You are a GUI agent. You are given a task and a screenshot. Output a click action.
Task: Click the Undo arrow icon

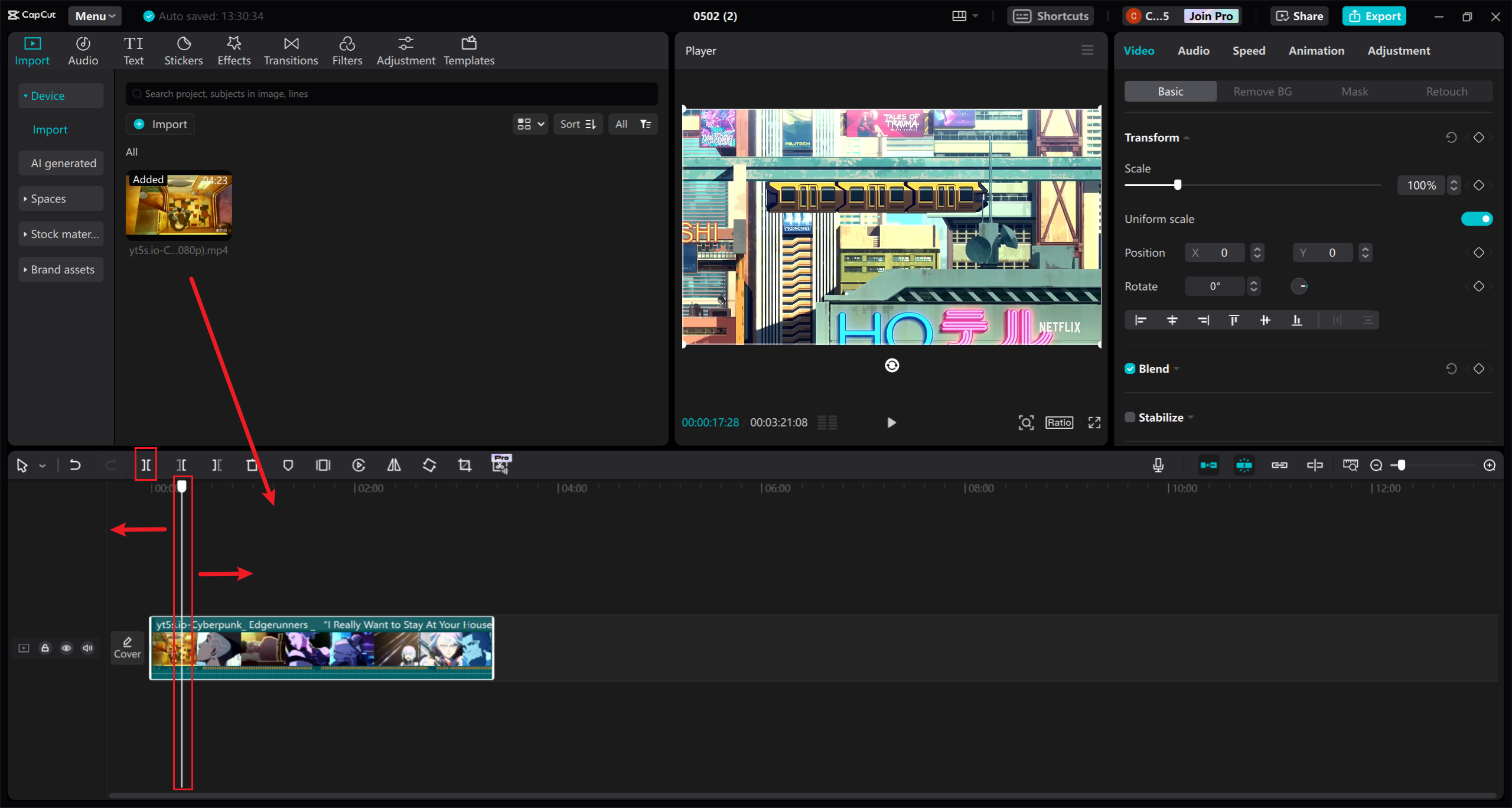click(x=75, y=465)
